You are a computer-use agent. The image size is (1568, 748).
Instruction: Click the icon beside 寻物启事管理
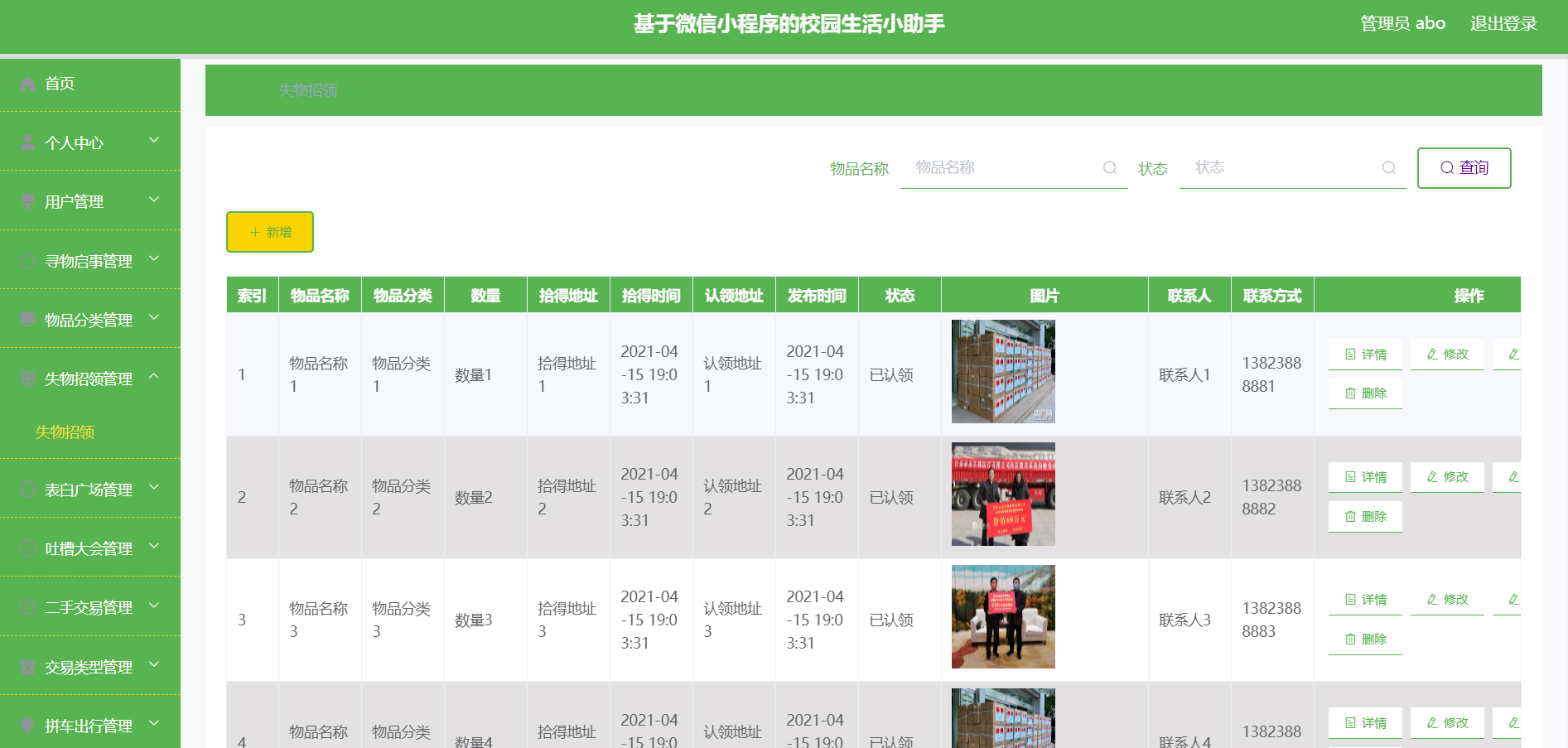pyautogui.click(x=27, y=261)
